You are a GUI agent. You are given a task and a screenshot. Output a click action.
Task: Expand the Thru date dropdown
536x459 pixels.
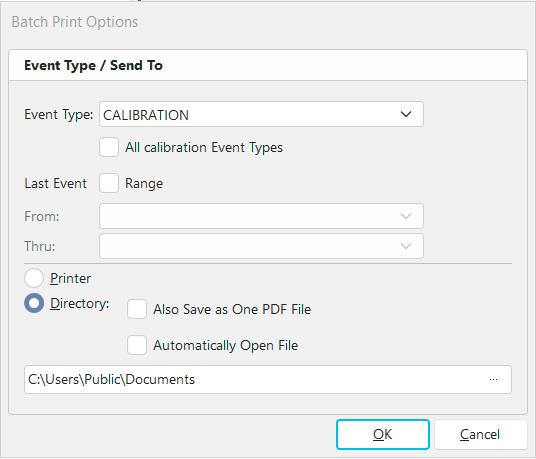[261, 246]
